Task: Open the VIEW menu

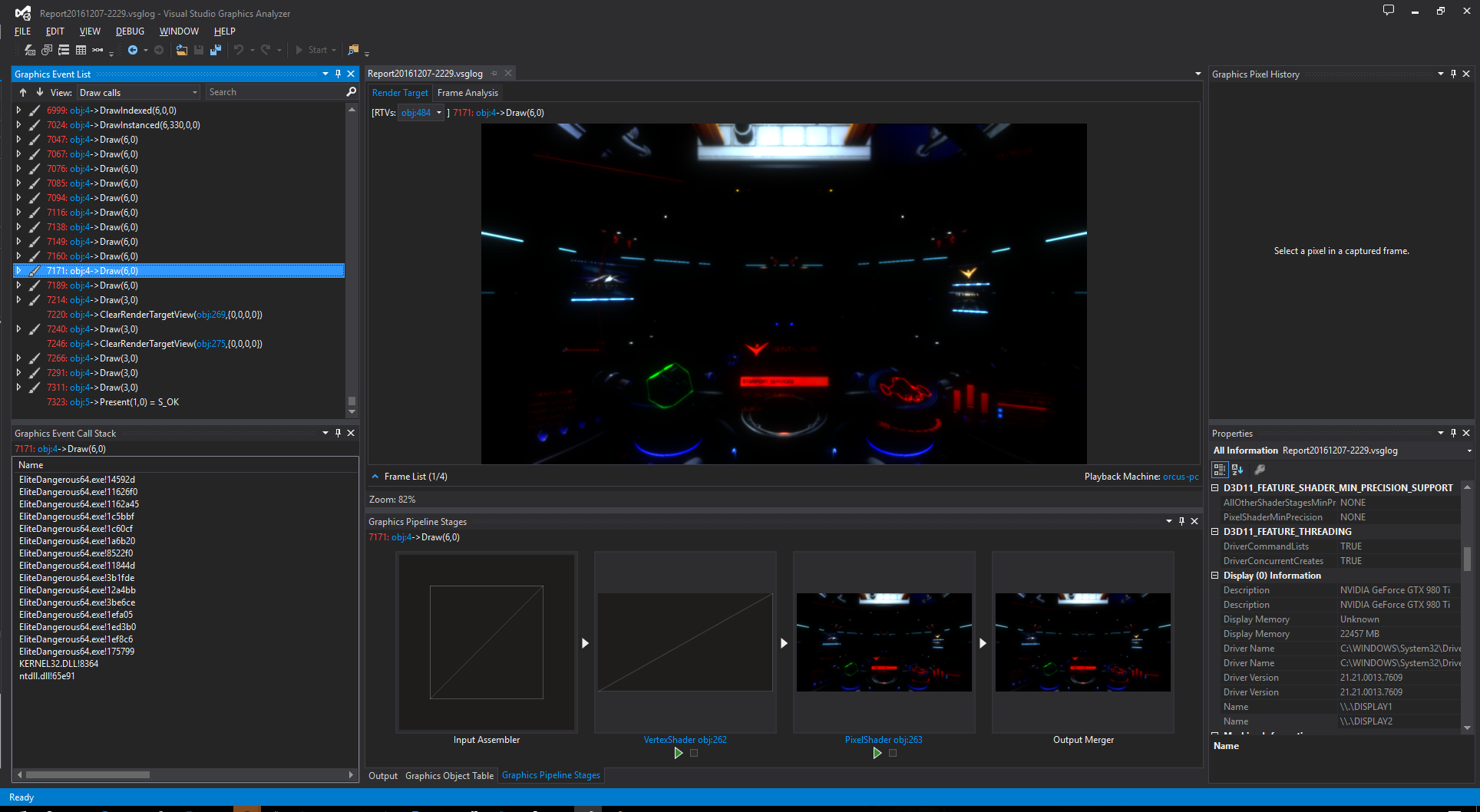Action: point(90,31)
